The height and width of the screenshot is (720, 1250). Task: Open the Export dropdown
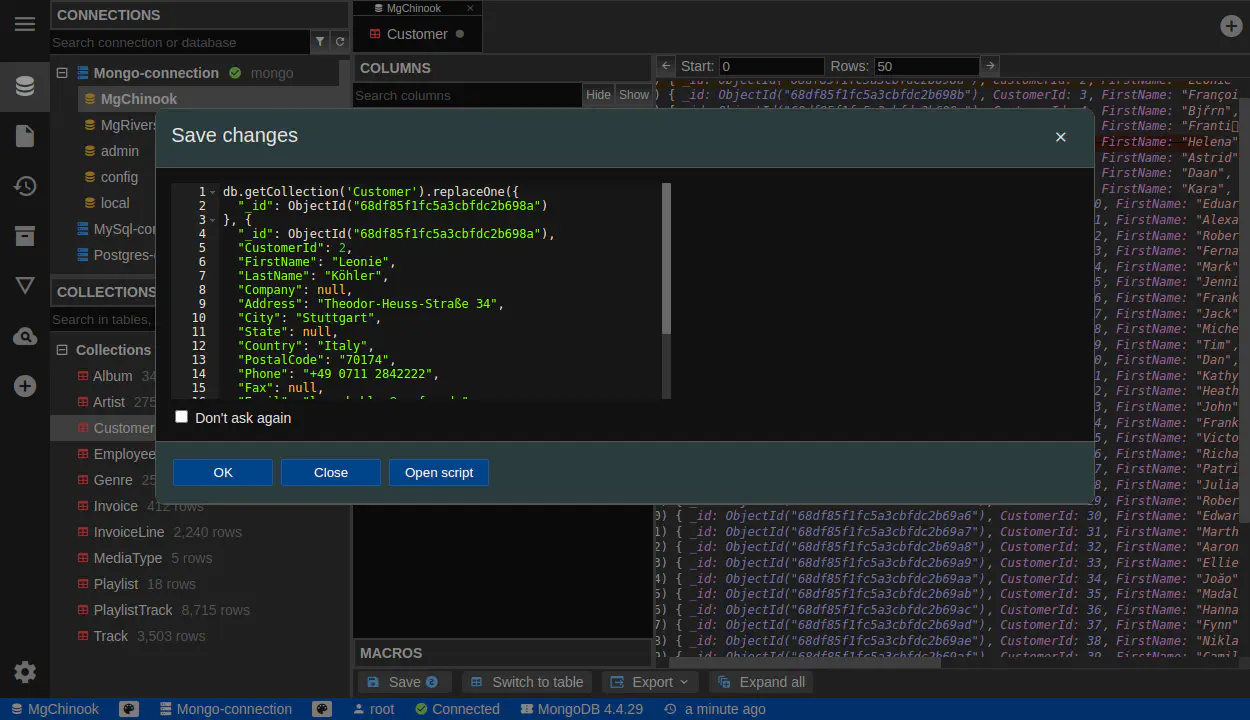coord(651,682)
